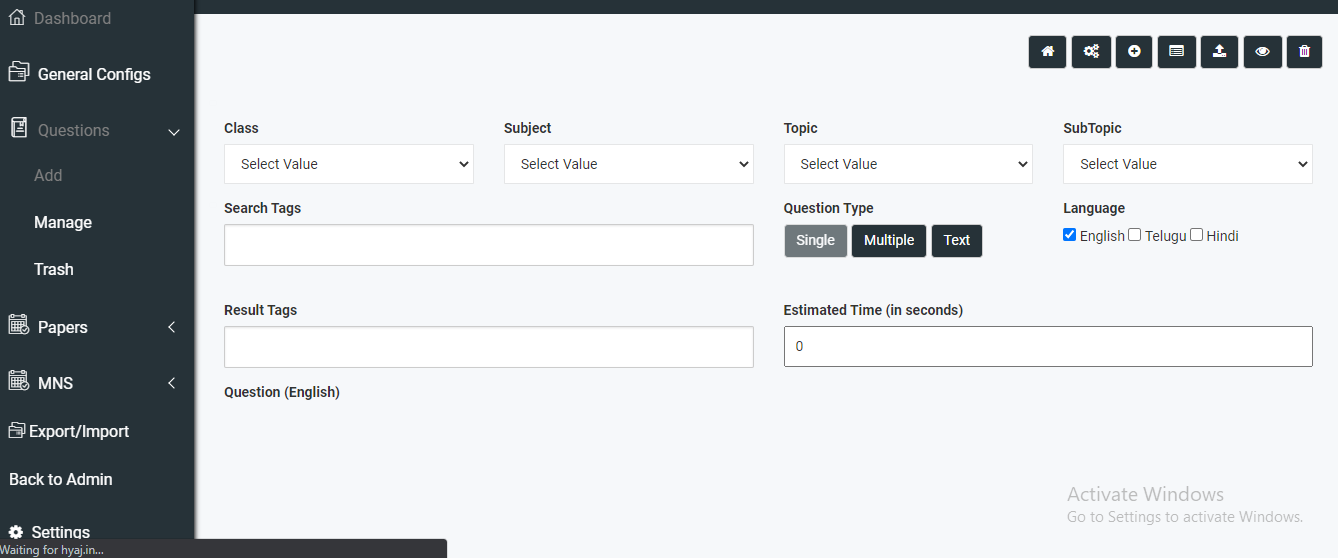This screenshot has width=1338, height=558.
Task: Open the gears configuration icon button
Action: 1091,52
